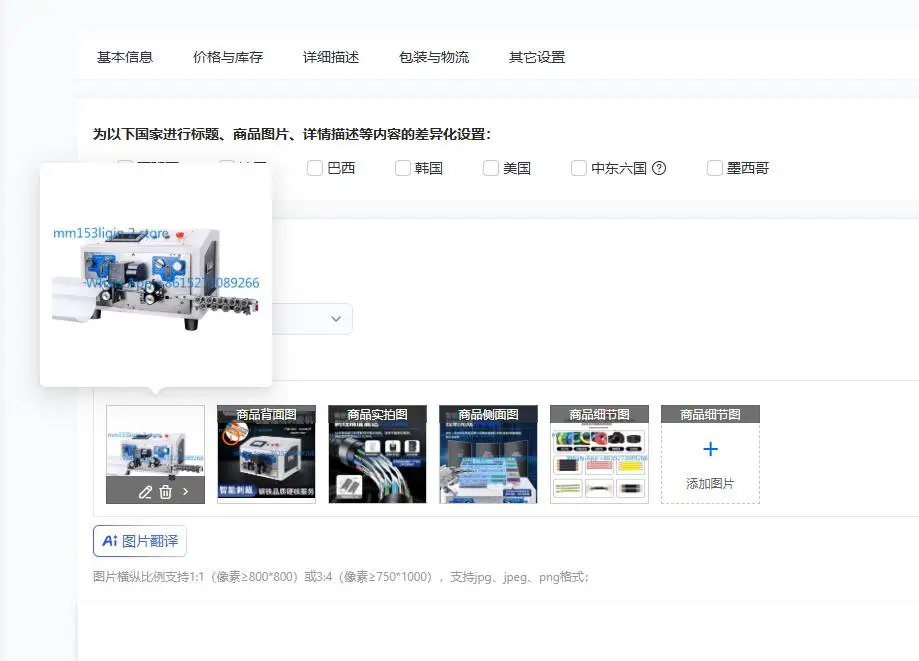
Task: Select the 商品背面图 thumbnail
Action: [x=266, y=454]
